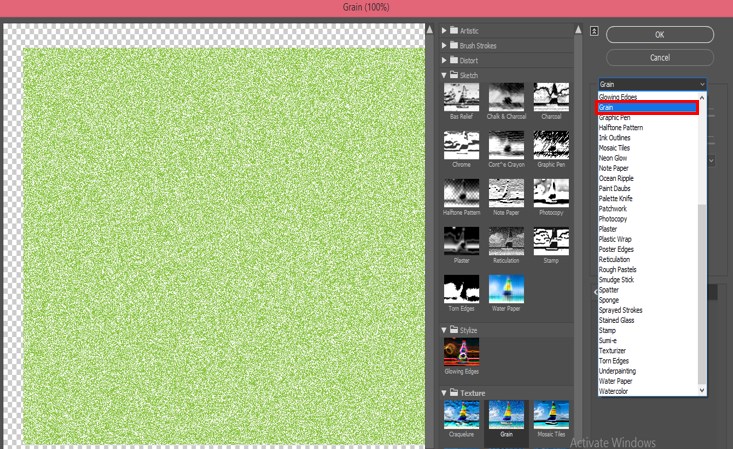This screenshot has width=733, height=449.
Task: Pick the Torn Edges filter thumbnail
Action: click(x=461, y=289)
